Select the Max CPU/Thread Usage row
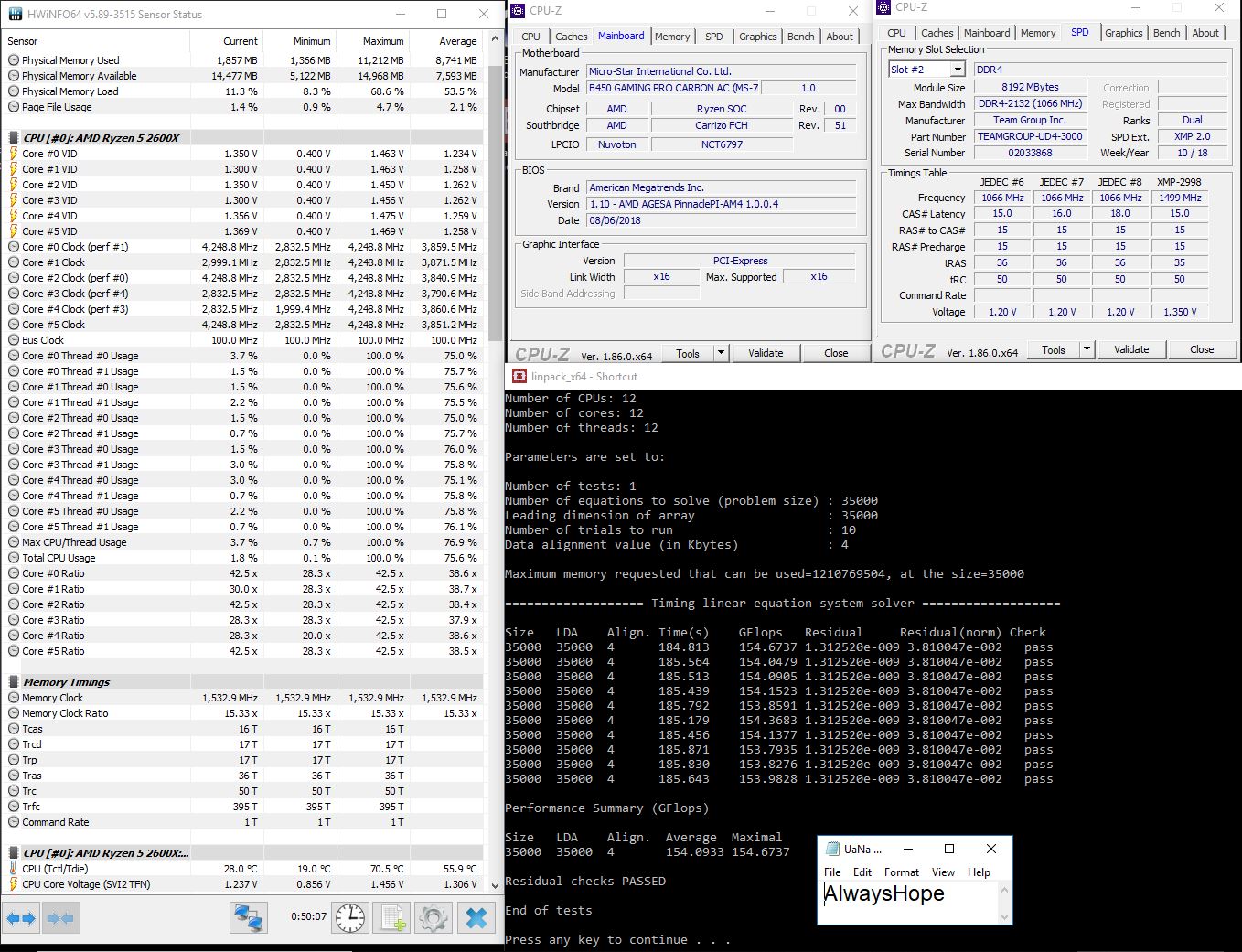 pyautogui.click(x=243, y=542)
